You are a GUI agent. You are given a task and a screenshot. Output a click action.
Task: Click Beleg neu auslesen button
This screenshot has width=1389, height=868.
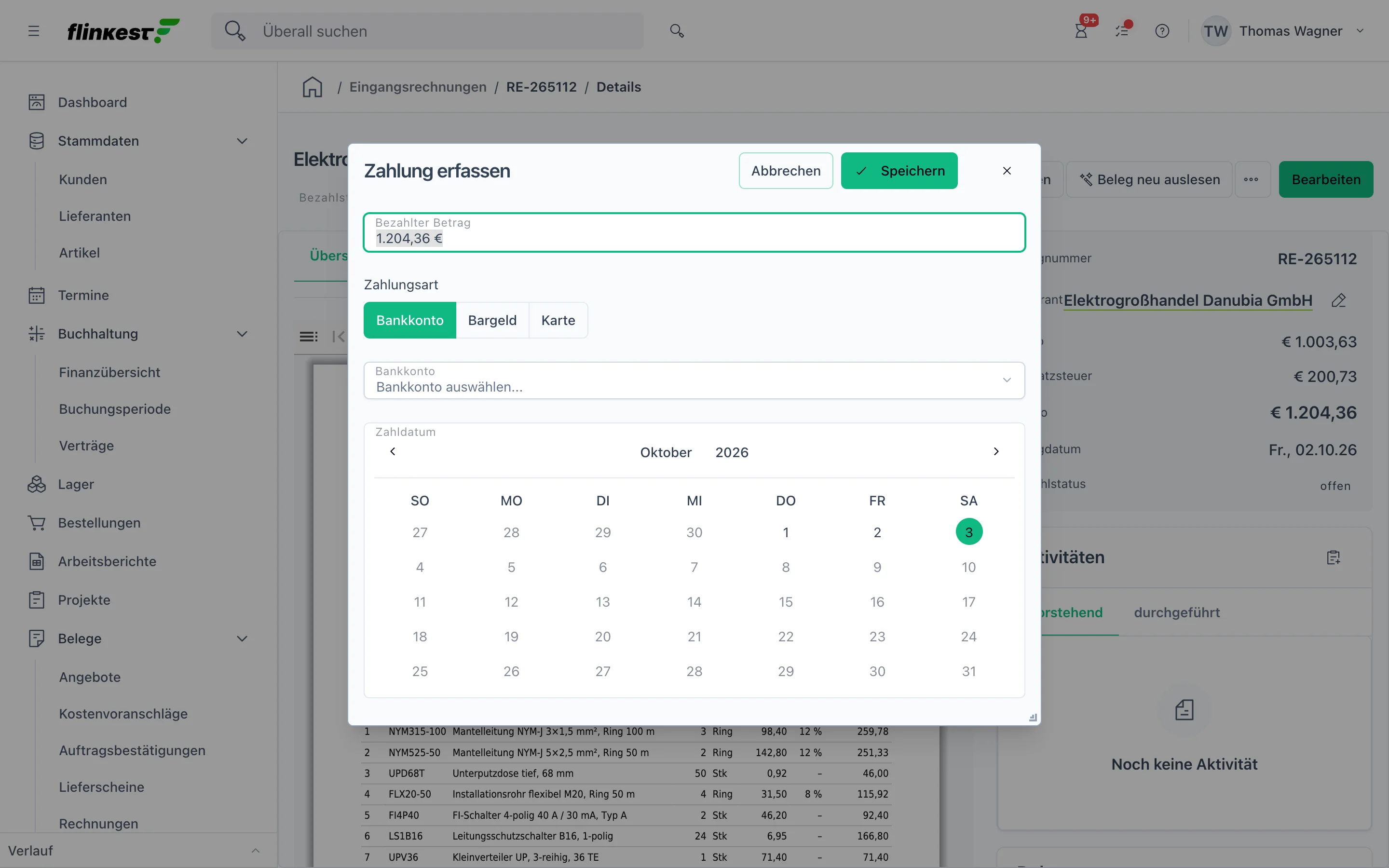pos(1149,180)
